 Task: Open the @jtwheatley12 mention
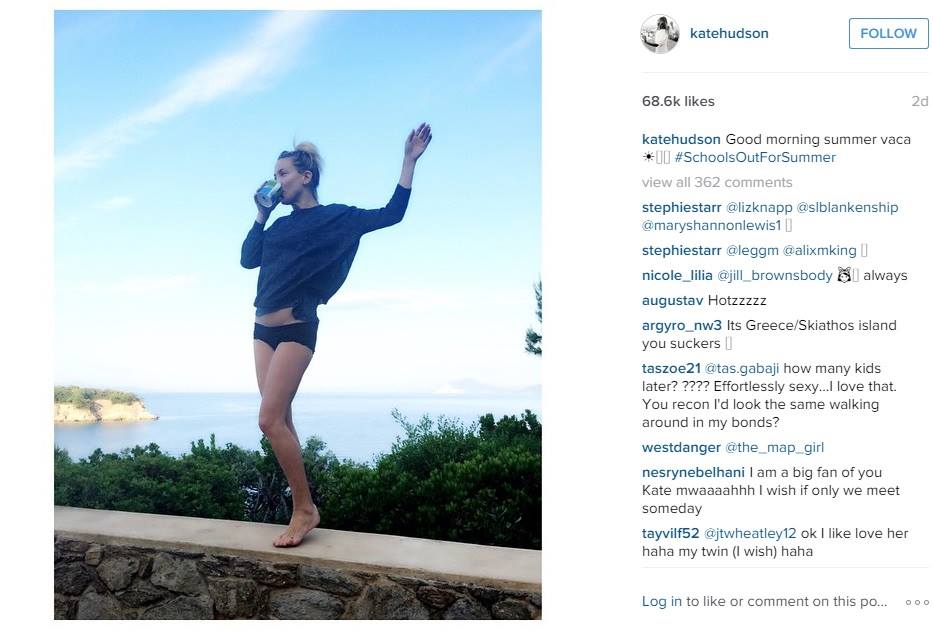[750, 533]
